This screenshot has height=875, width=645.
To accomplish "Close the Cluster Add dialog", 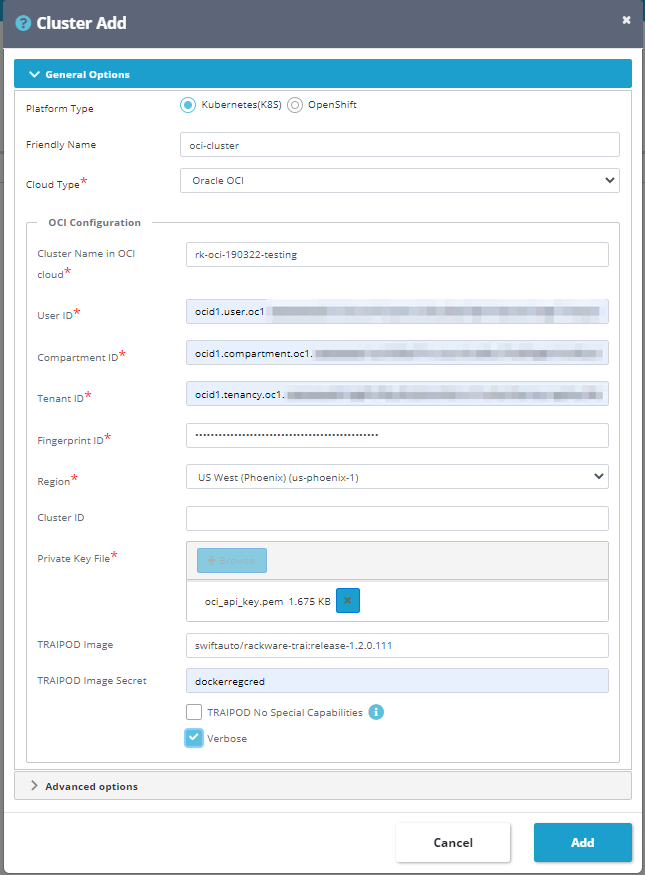I will pos(626,20).
